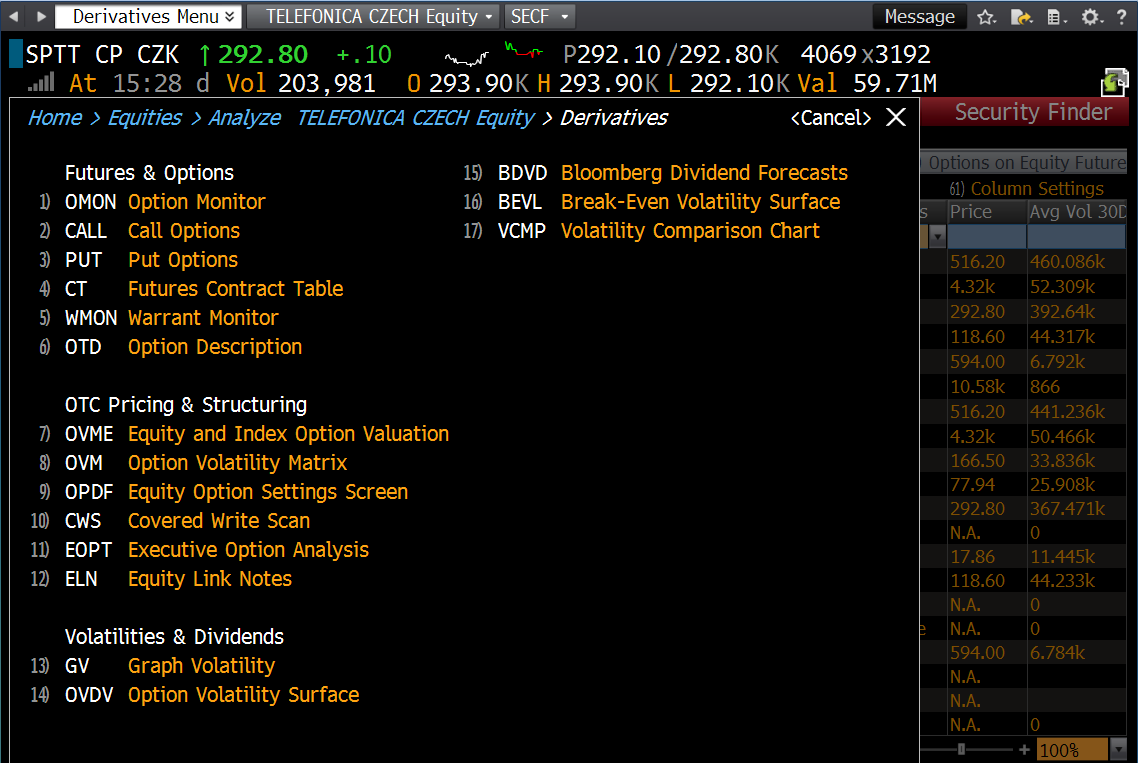Select the Options on Equity Future tab
Image resolution: width=1138 pixels, height=763 pixels.
click(1024, 163)
